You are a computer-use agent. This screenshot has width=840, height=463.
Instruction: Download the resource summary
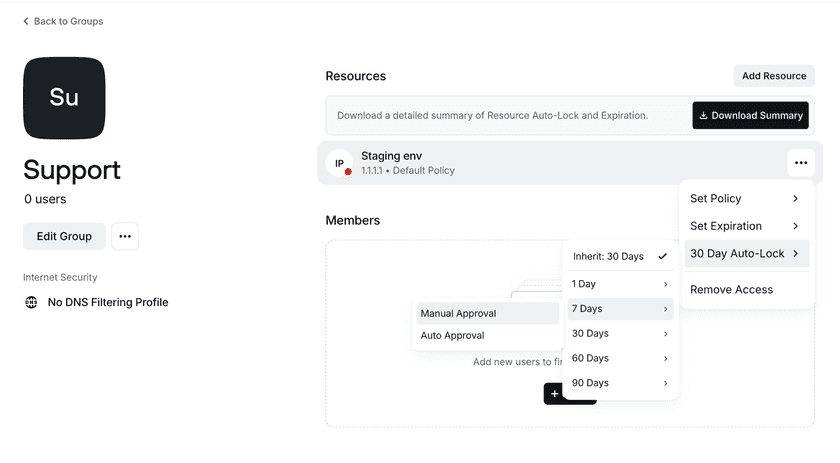750,116
